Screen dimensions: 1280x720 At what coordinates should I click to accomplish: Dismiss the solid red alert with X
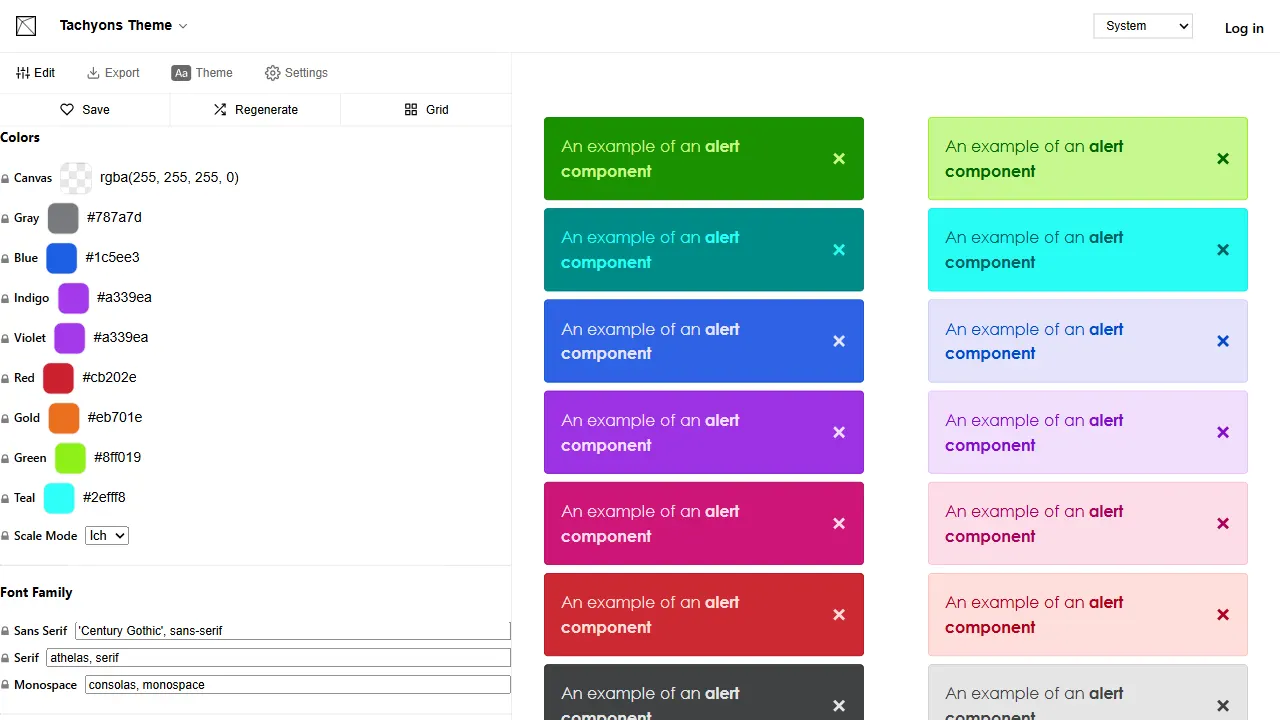[x=839, y=615]
